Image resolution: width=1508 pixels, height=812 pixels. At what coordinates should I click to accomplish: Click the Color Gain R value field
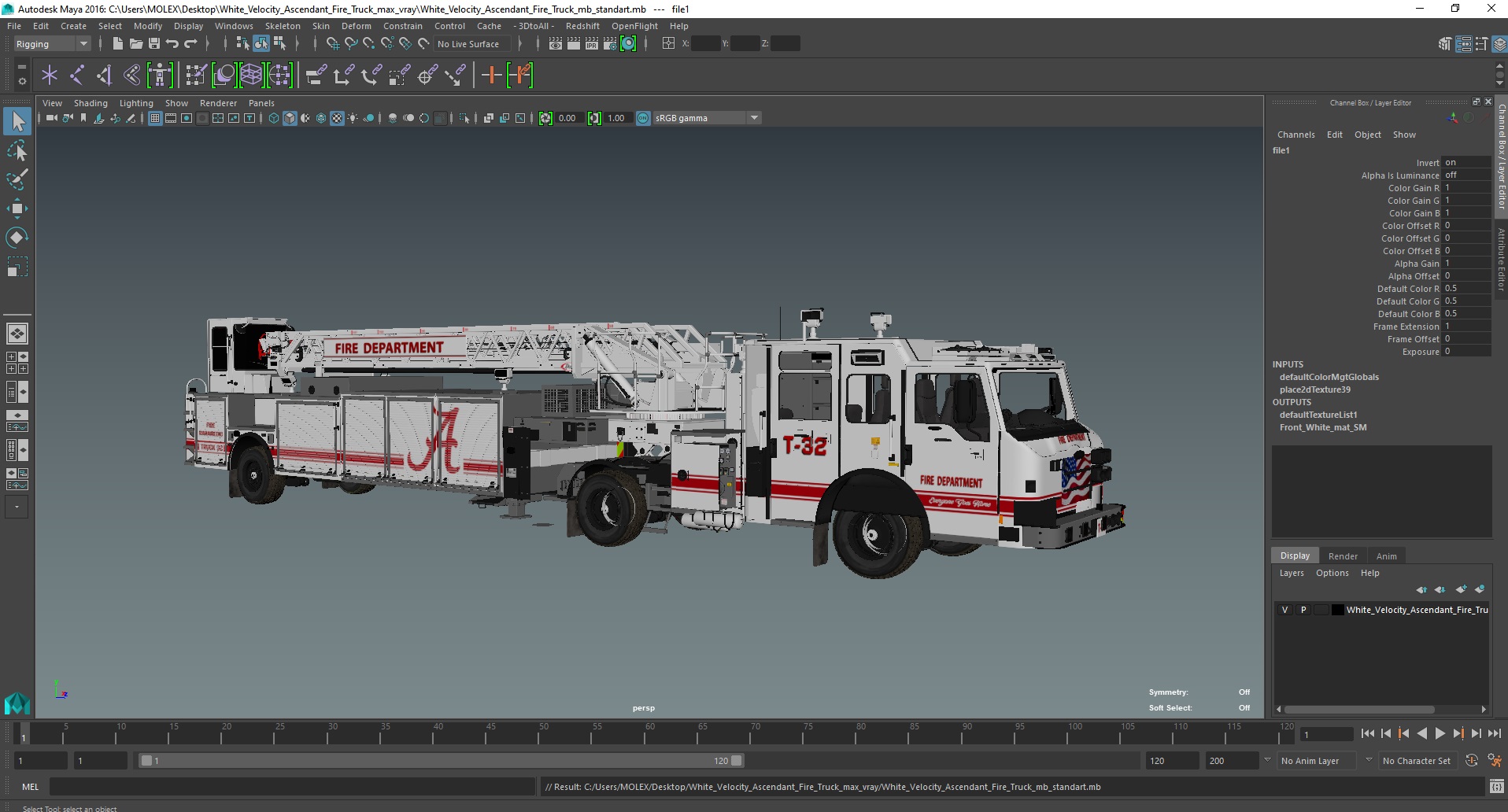coord(1466,188)
